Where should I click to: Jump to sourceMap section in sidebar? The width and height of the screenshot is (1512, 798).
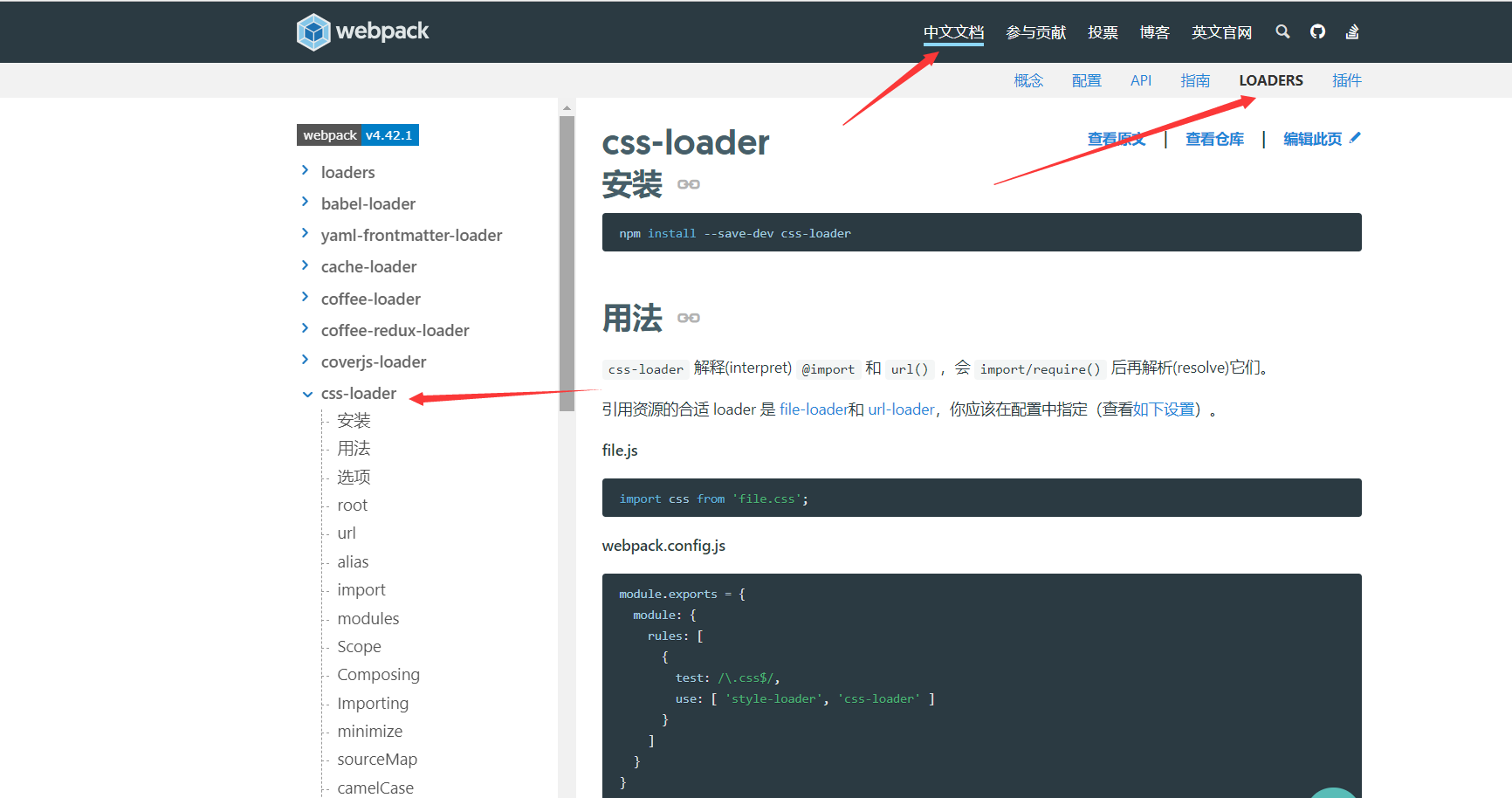pyautogui.click(x=377, y=759)
